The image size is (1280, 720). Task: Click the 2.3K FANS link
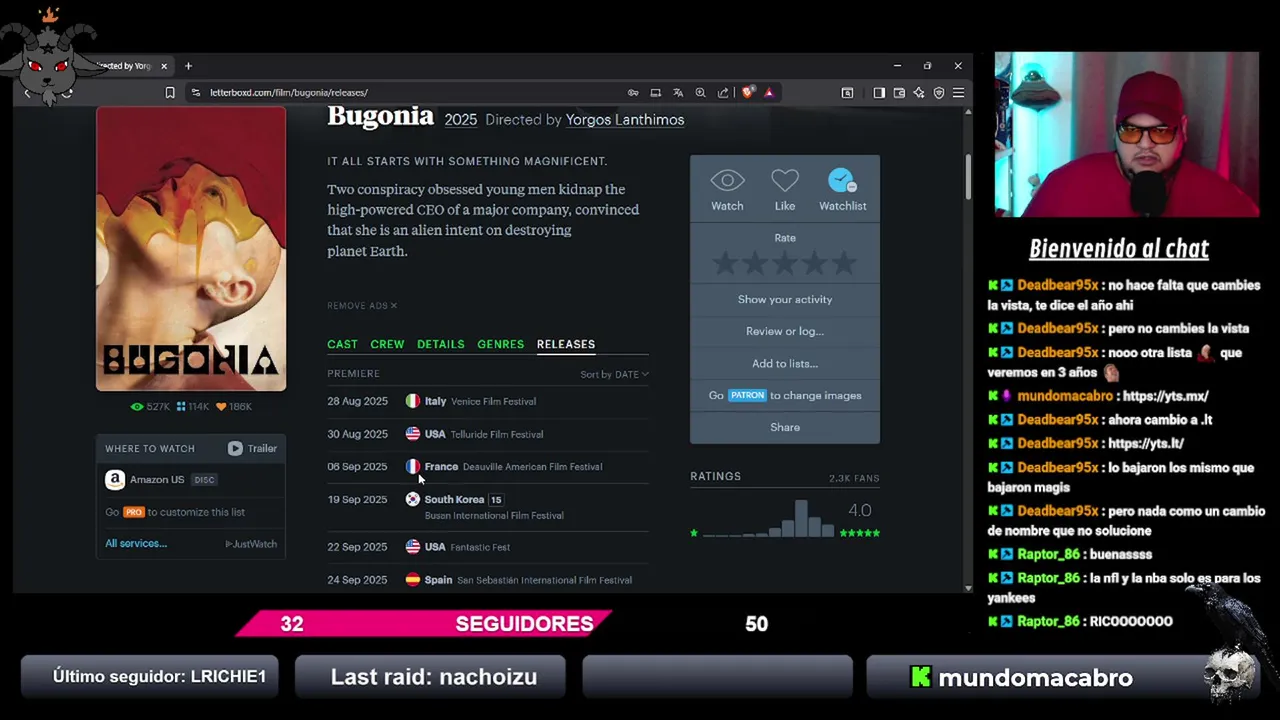coord(854,478)
